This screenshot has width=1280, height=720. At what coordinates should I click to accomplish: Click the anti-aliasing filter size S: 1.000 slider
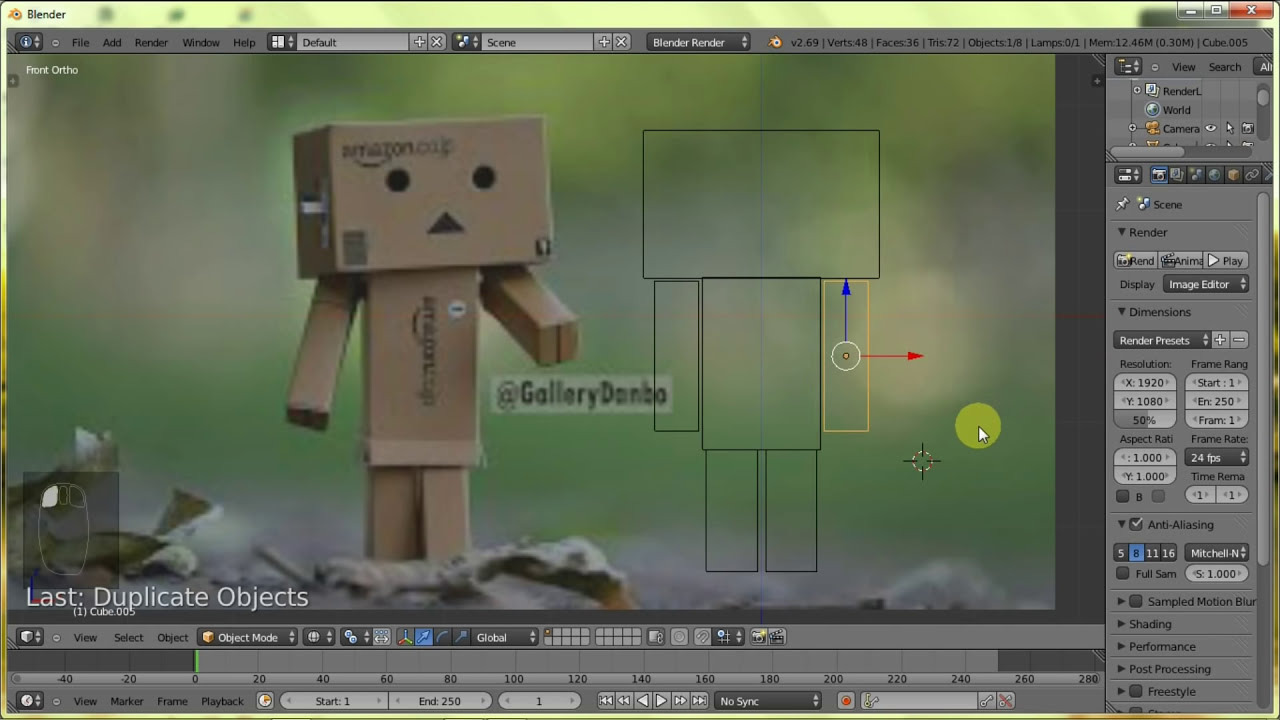[x=1216, y=574]
